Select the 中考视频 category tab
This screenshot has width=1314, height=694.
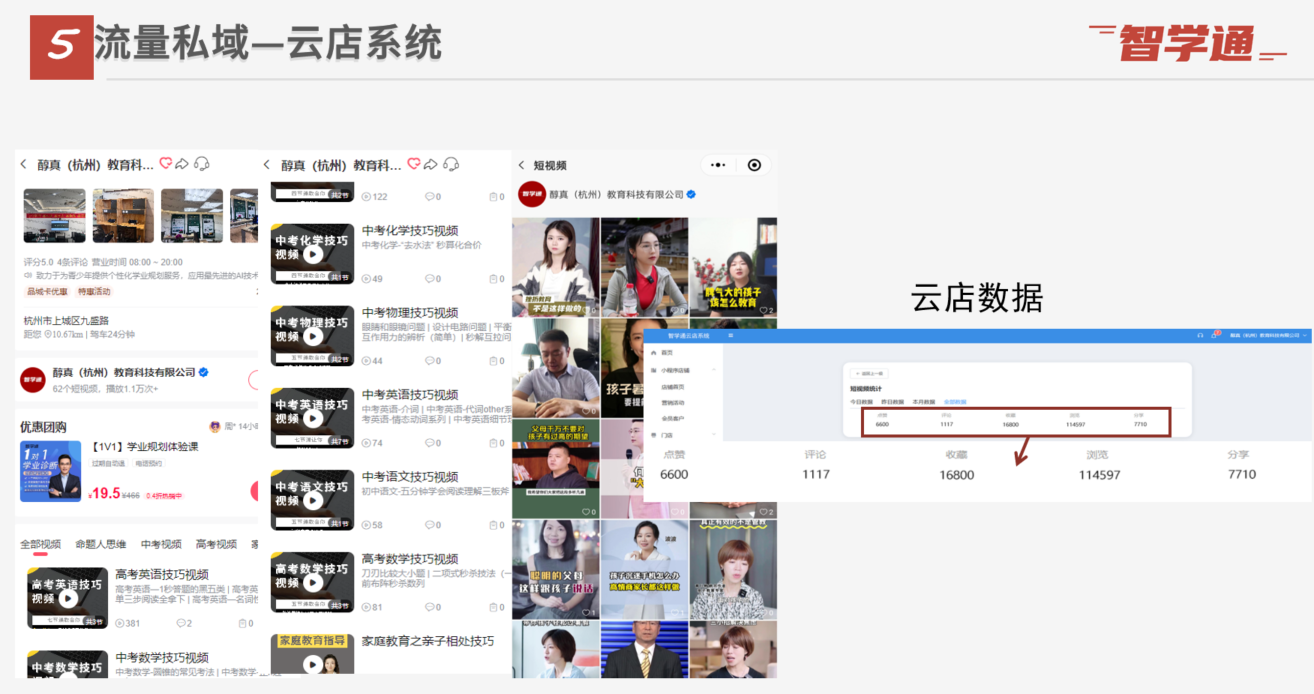161,544
